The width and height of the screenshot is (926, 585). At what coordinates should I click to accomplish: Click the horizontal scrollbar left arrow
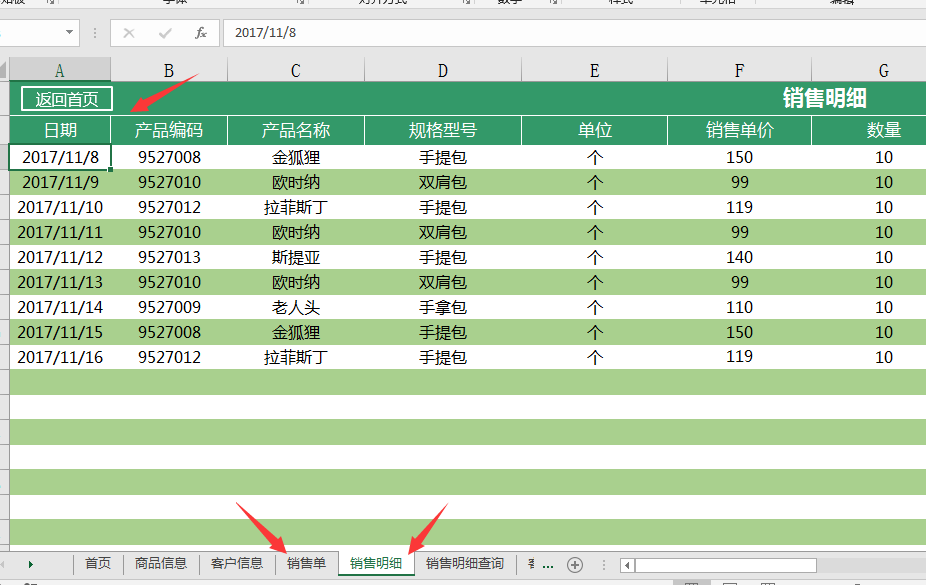pos(627,566)
